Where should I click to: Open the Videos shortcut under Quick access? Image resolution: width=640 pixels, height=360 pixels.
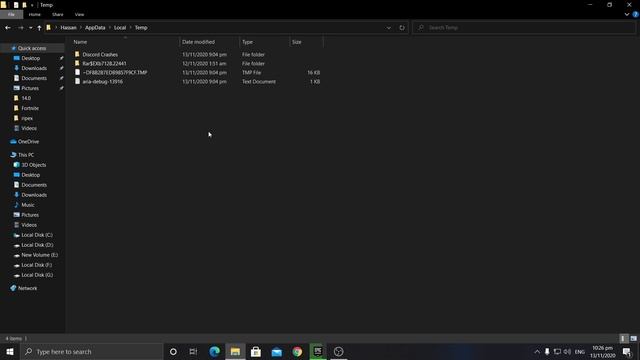[29, 128]
